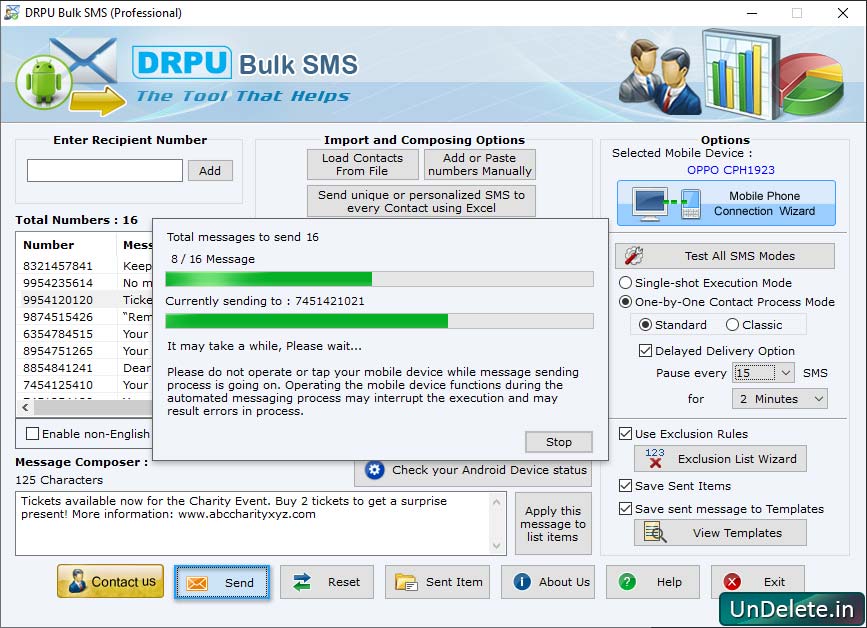867x628 pixels.
Task: Click View Templates button
Action: [720, 533]
